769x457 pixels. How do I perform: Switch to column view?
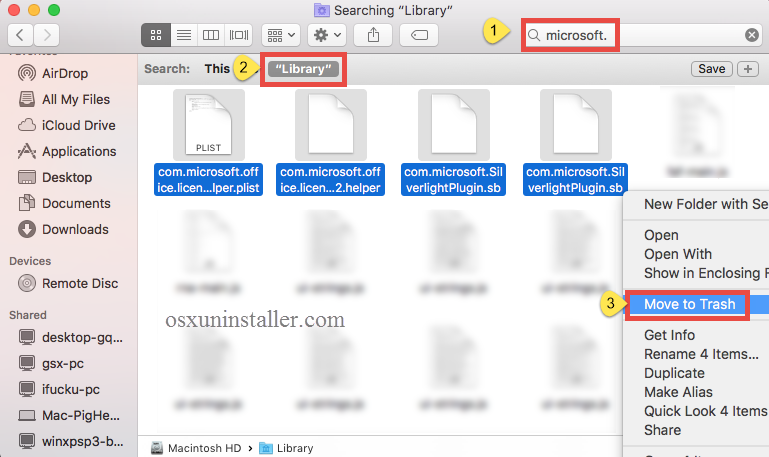(211, 35)
